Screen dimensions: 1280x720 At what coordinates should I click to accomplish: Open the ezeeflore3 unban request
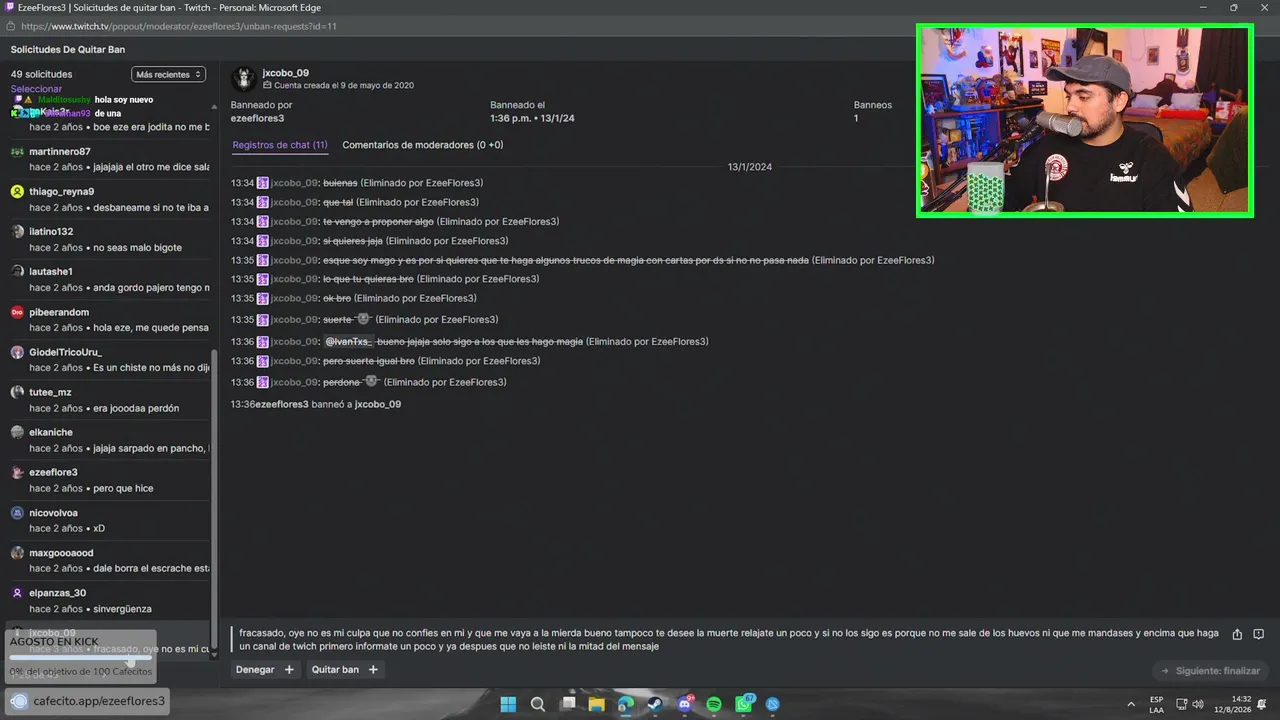pyautogui.click(x=110, y=480)
